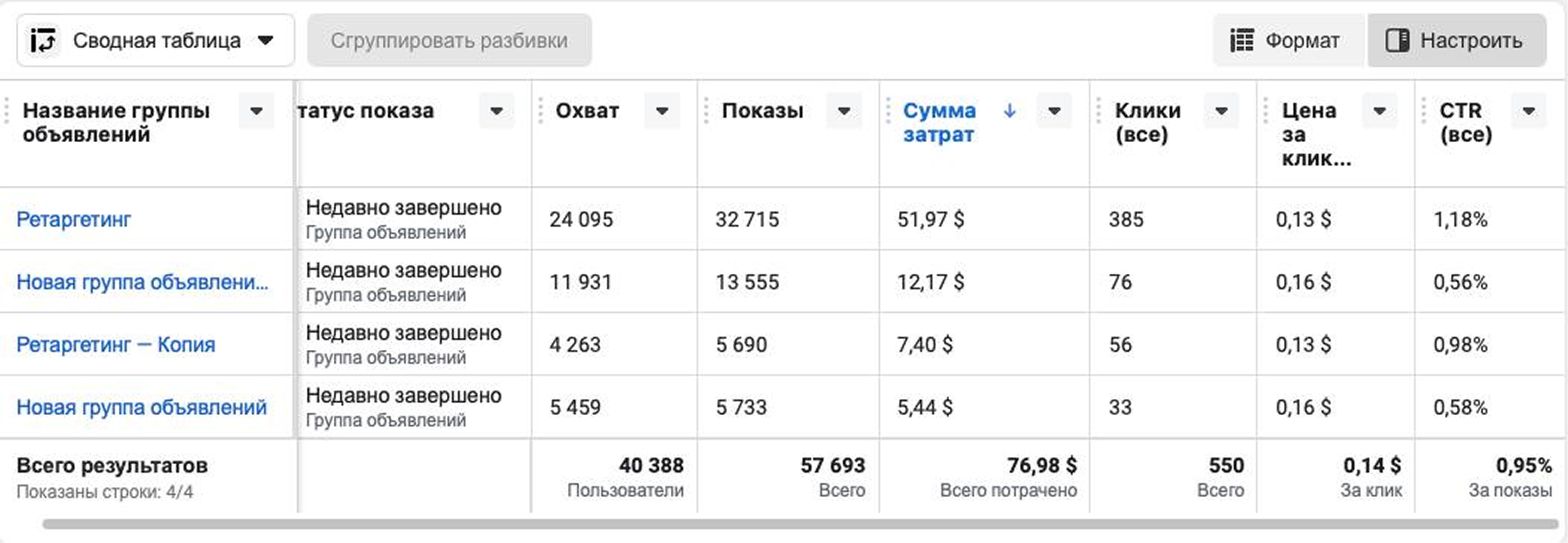Viewport: 1568px width, 543px height.
Task: Click the drag handle beside Клики (все)
Action: [1098, 111]
